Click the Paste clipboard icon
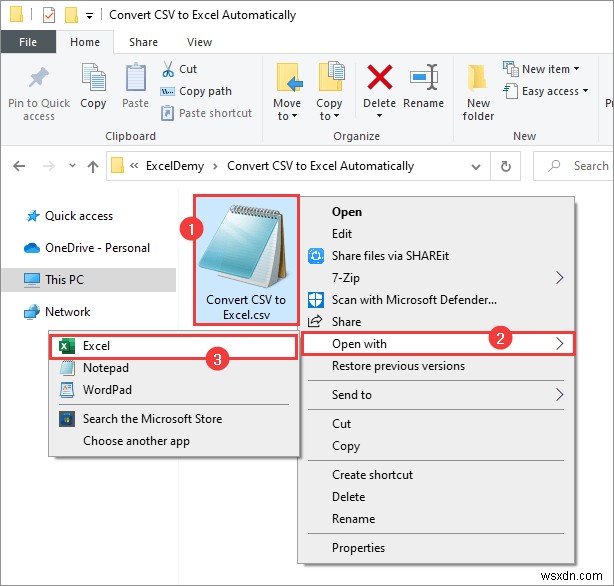Screen dimensions: 614x586 point(135,77)
